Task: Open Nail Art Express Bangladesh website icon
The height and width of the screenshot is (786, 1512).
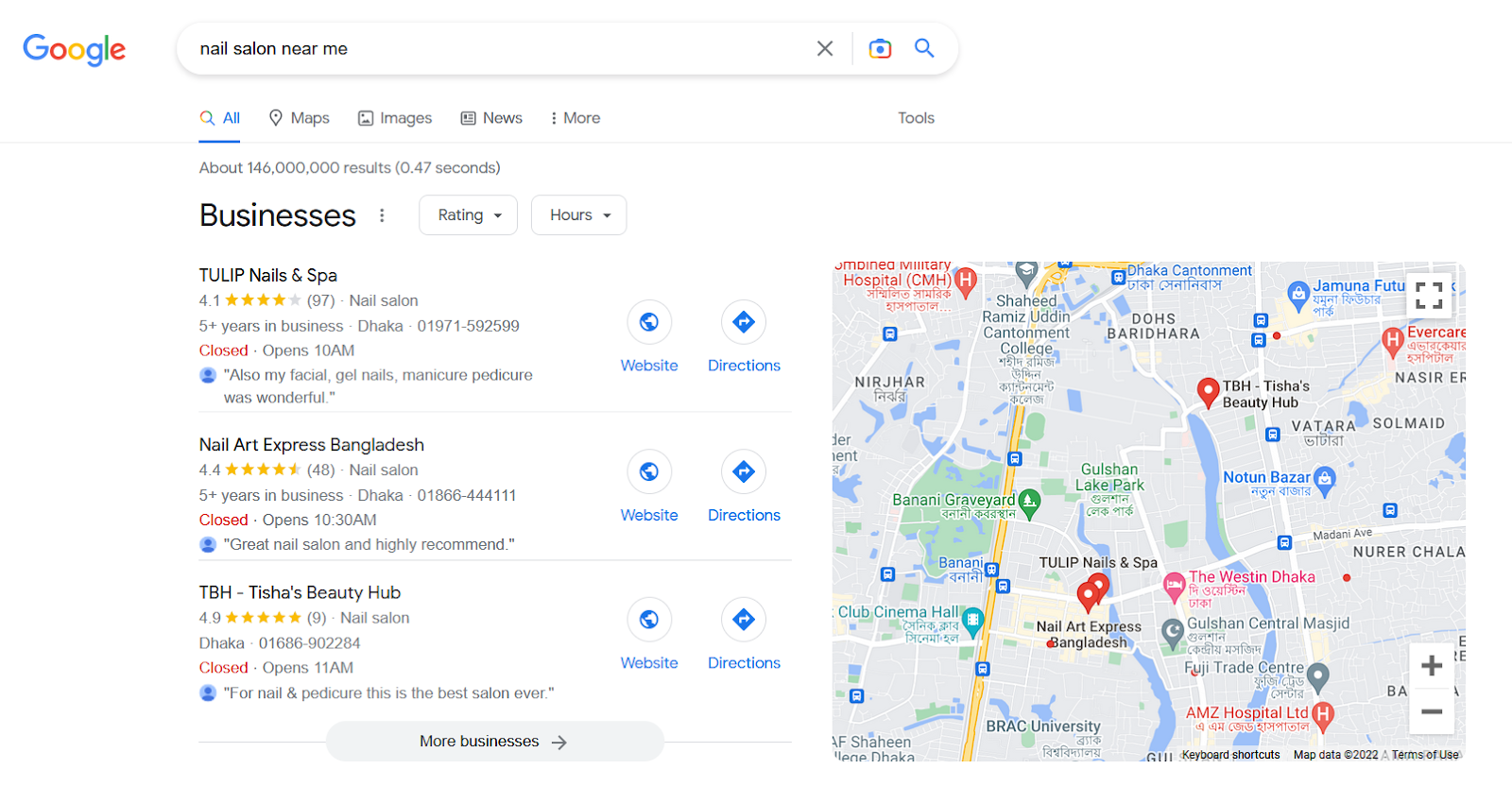Action: click(649, 471)
